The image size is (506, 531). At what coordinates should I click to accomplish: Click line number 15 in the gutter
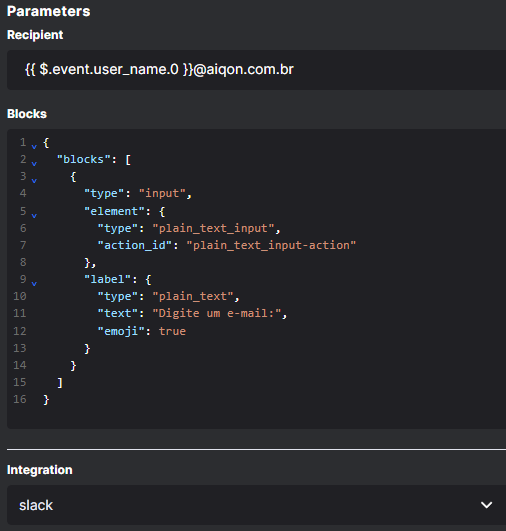pos(20,382)
